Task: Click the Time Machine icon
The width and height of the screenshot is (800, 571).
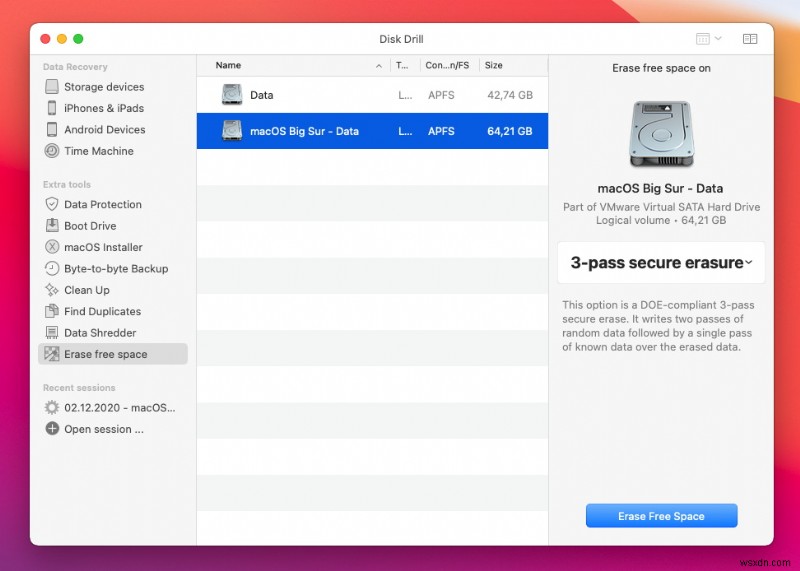Action: click(x=52, y=151)
